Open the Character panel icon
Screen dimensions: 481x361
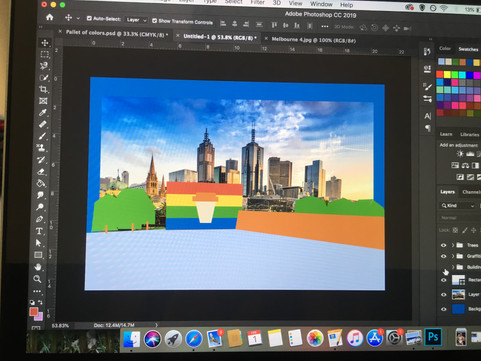[428, 116]
